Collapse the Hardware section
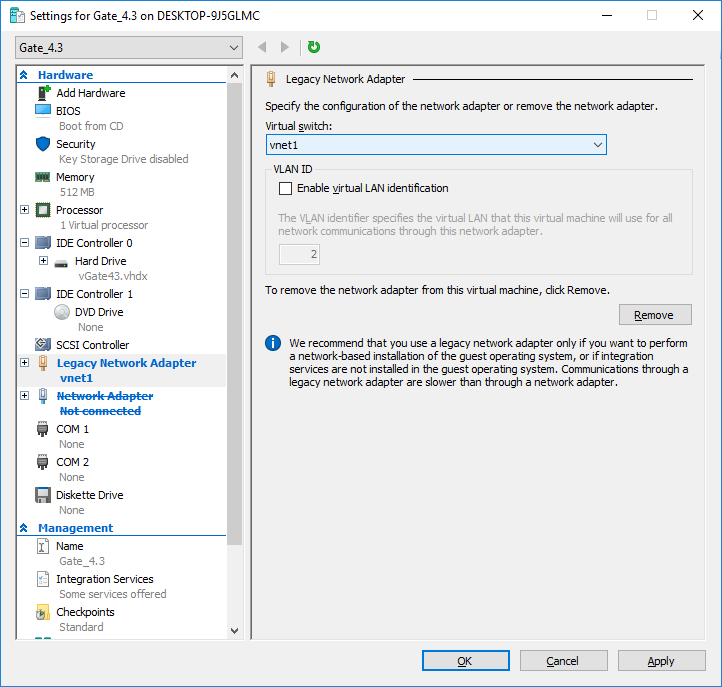Viewport: 722px width, 687px height. coord(23,75)
